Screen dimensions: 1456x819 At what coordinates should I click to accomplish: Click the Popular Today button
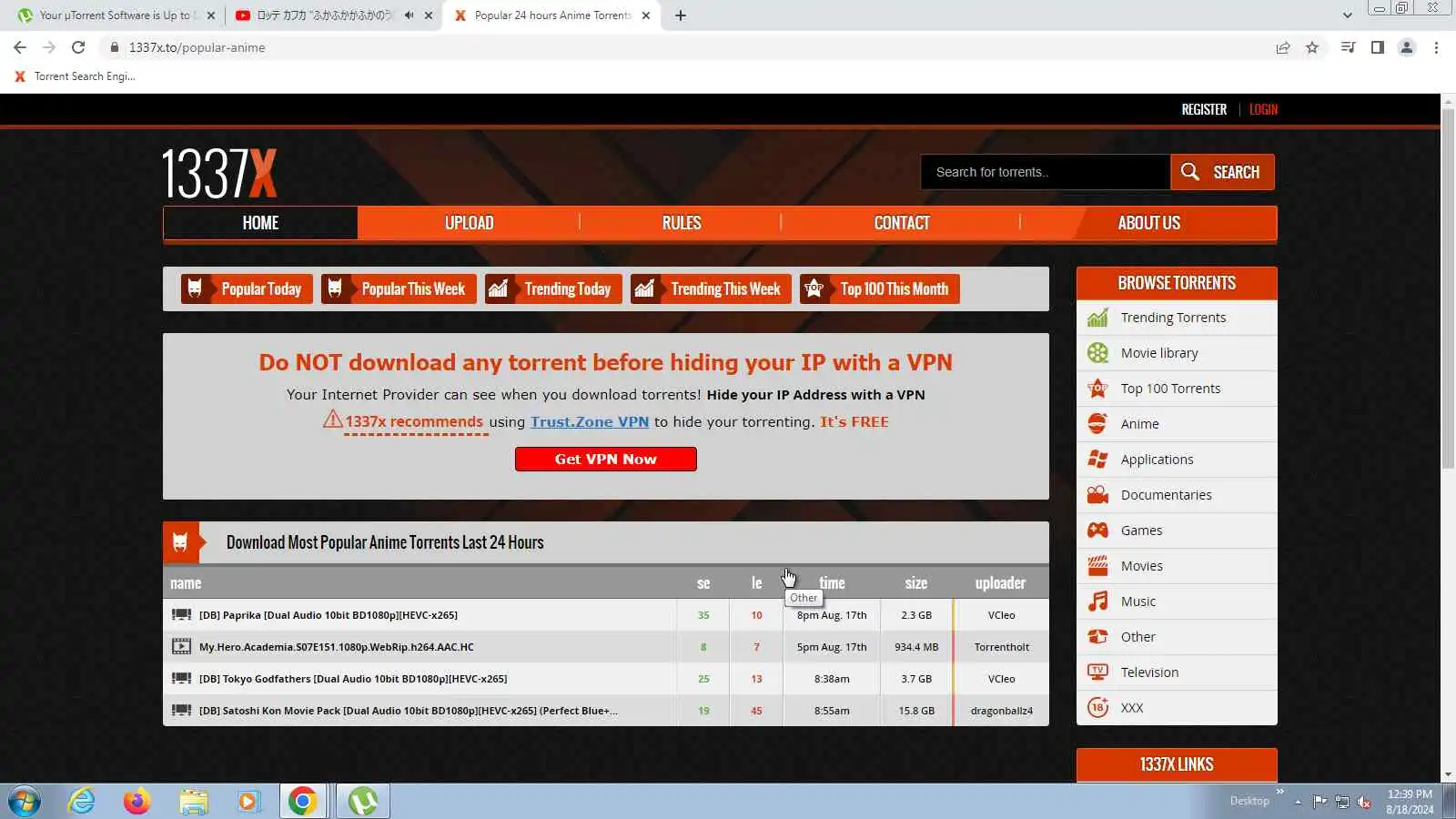[x=247, y=289]
